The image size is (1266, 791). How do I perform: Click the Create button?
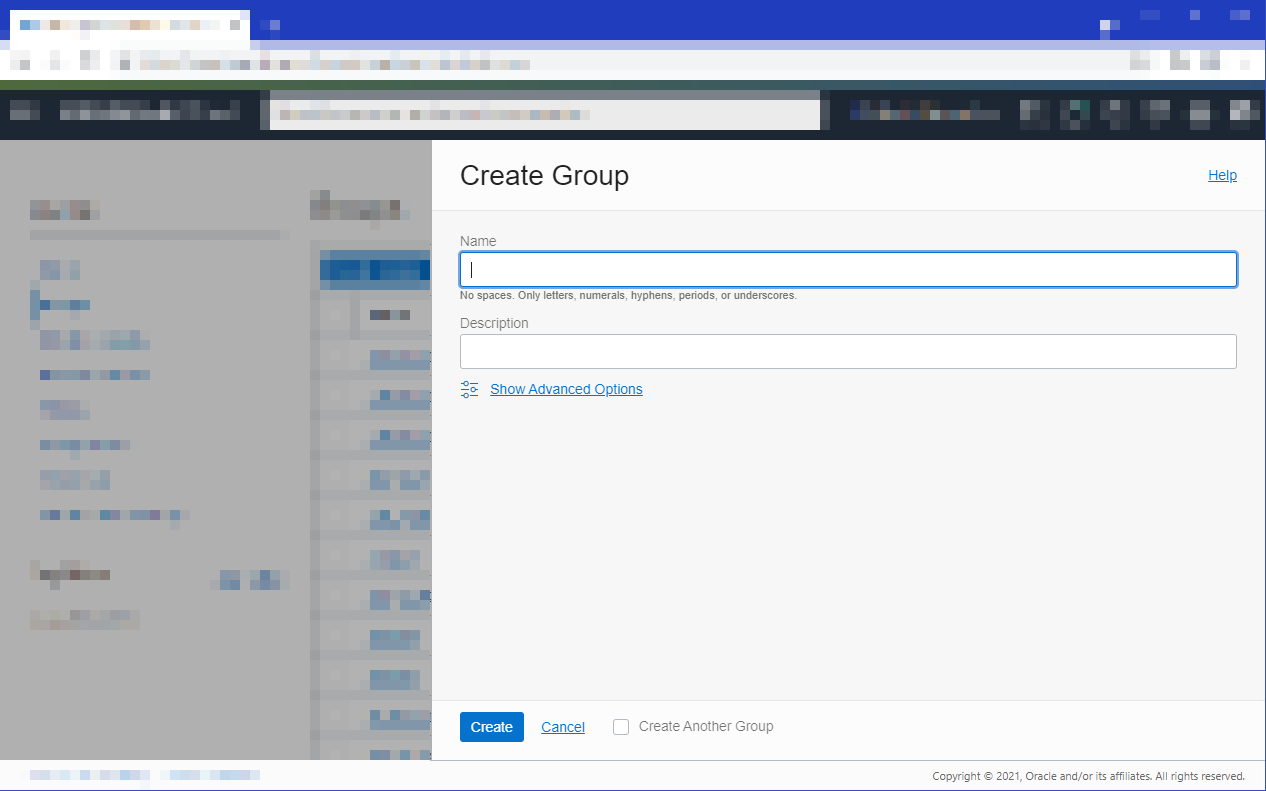coord(491,727)
